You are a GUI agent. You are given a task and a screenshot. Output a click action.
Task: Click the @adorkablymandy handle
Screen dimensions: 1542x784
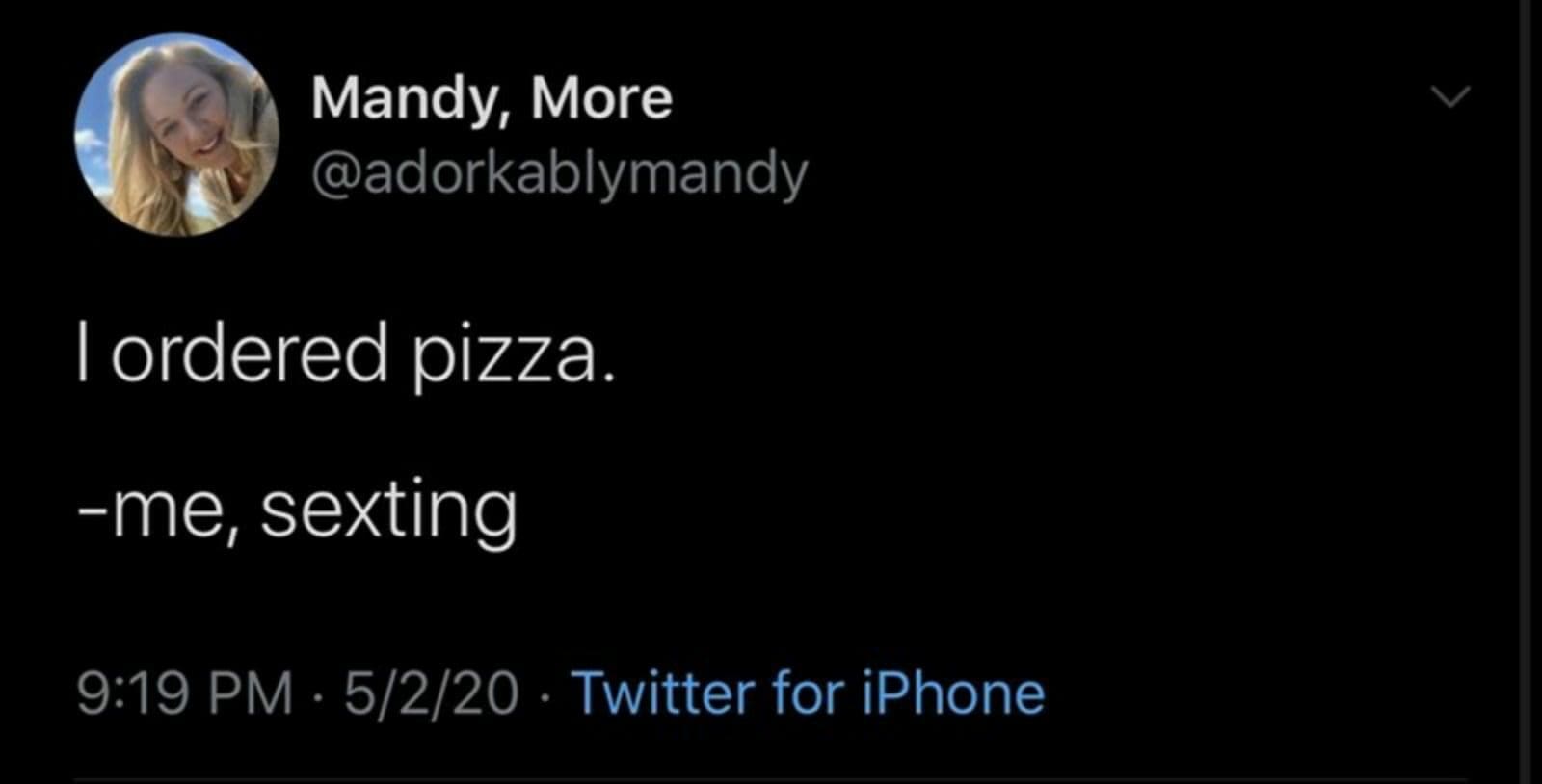click(x=559, y=173)
